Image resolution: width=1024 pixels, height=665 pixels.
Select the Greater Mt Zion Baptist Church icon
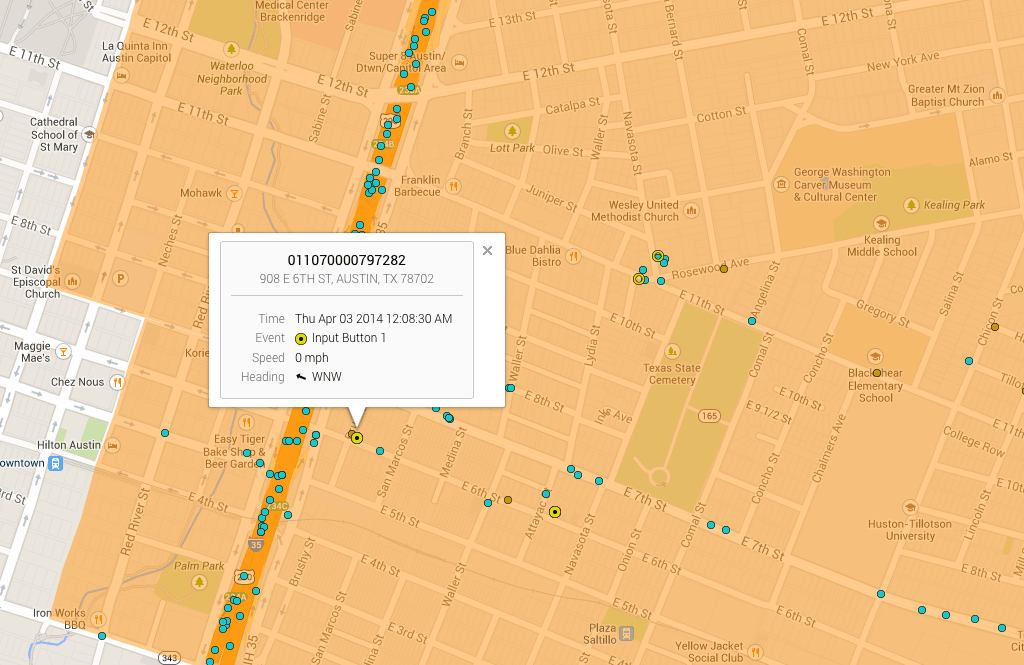point(997,95)
